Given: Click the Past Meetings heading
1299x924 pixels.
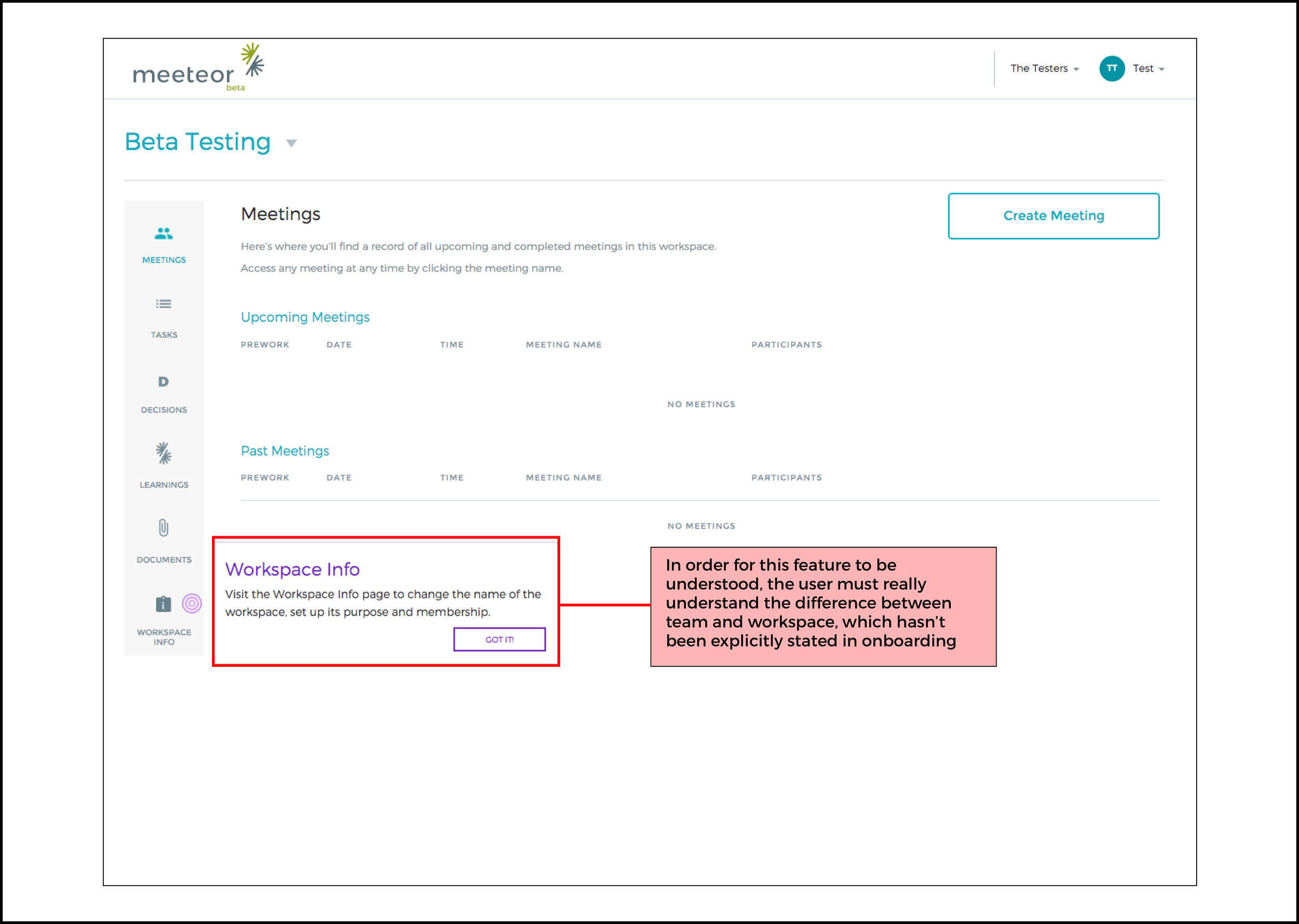Looking at the screenshot, I should (285, 451).
